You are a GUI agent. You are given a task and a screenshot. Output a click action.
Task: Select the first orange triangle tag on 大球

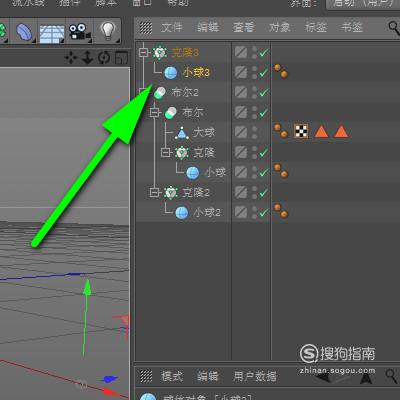pyautogui.click(x=321, y=132)
